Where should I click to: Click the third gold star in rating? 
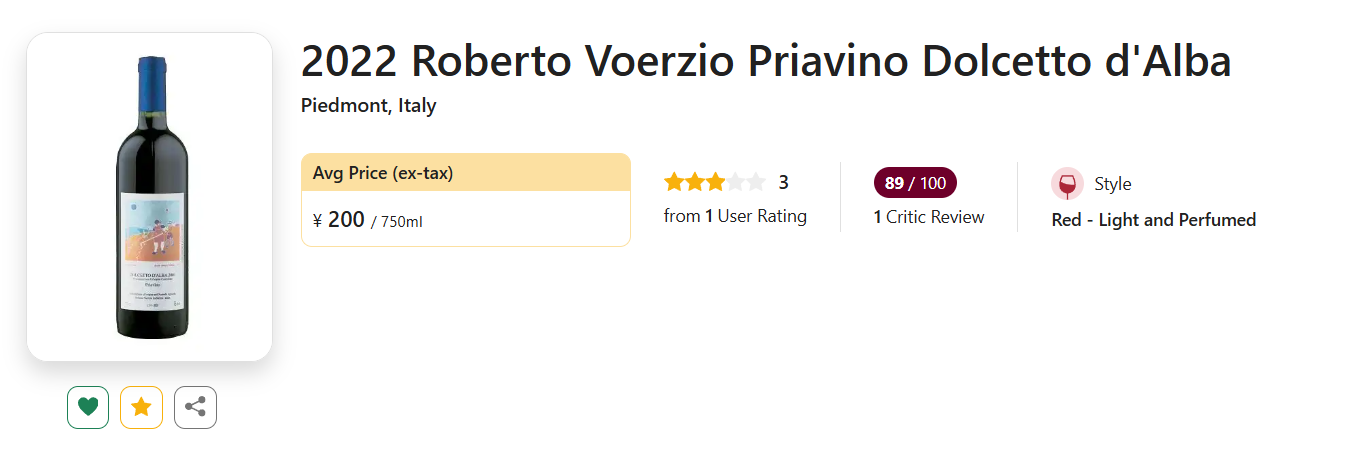point(715,182)
